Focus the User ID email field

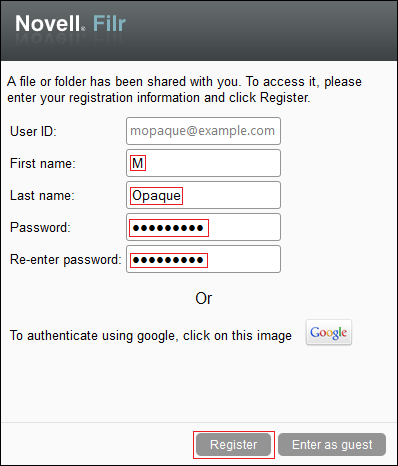[x=203, y=131]
